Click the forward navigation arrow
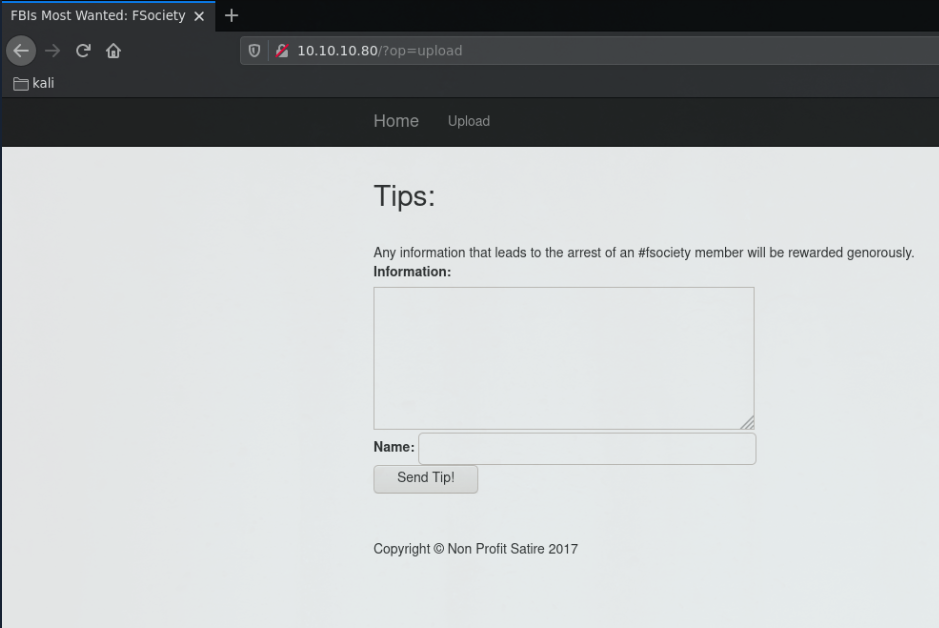Screen dimensions: 939x628 tap(53, 51)
